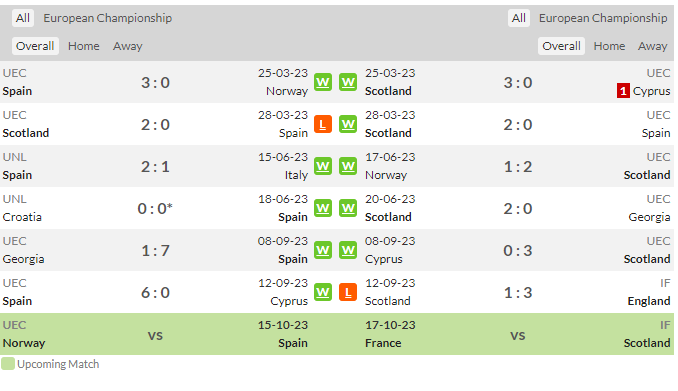Open the upcoming Norway vs Spain match
Image resolution: width=678 pixels, height=391 pixels.
click(x=155, y=334)
